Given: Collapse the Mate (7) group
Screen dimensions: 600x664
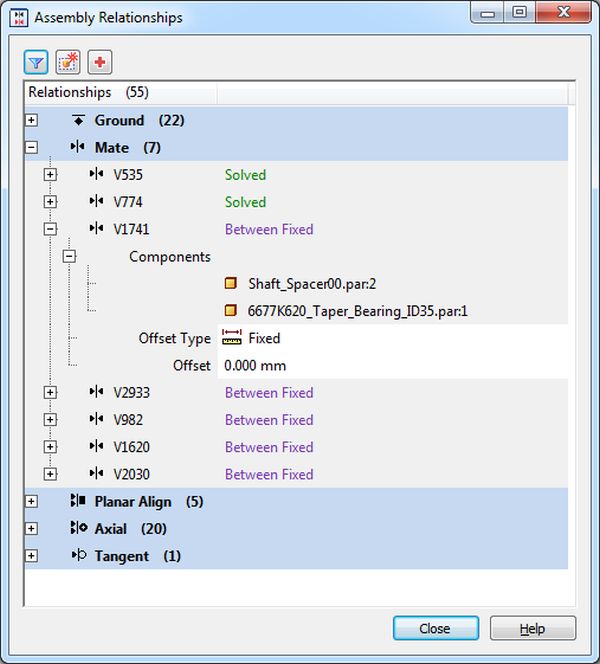Looking at the screenshot, I should (31, 147).
